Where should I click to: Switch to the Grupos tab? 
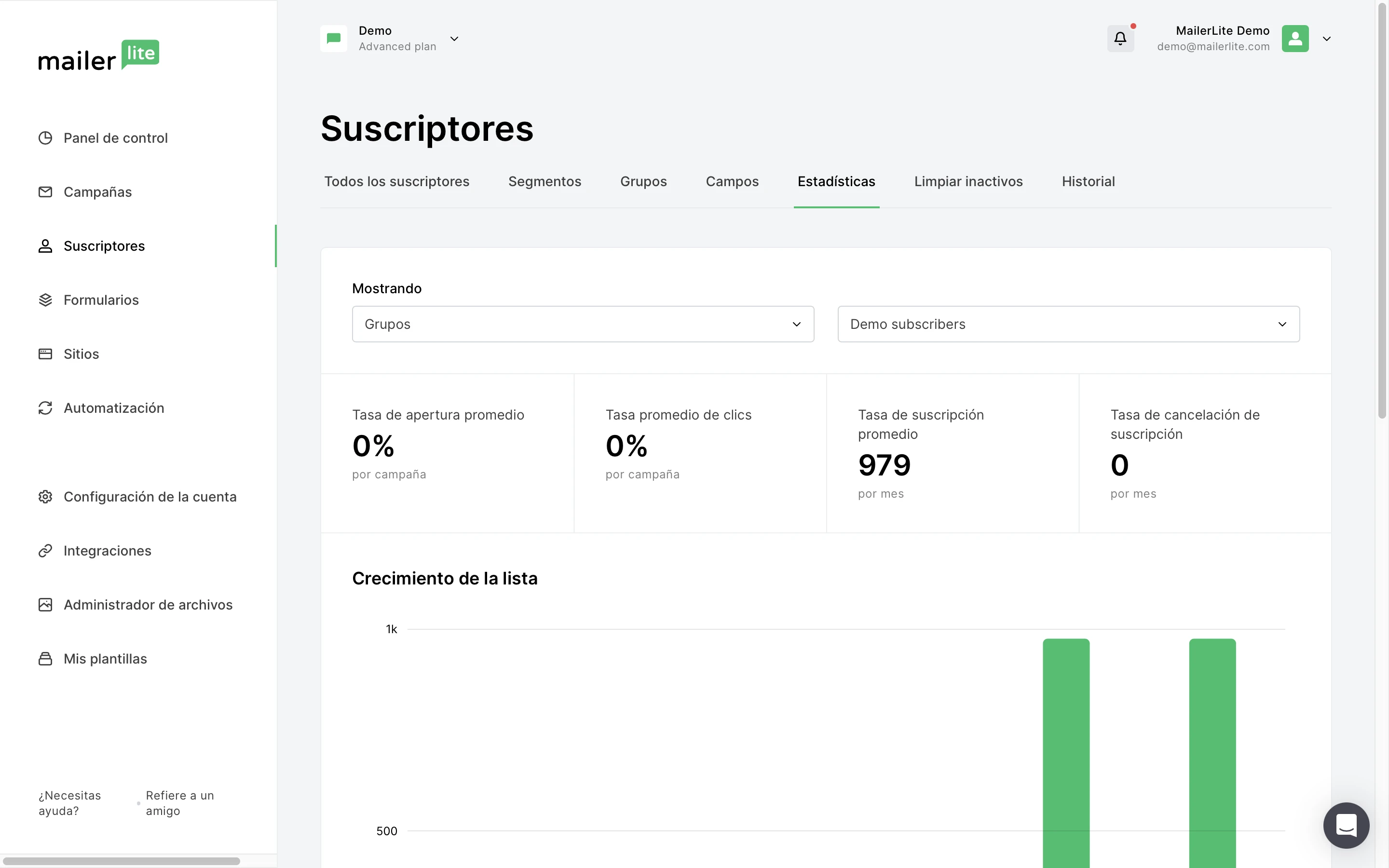coord(643,181)
